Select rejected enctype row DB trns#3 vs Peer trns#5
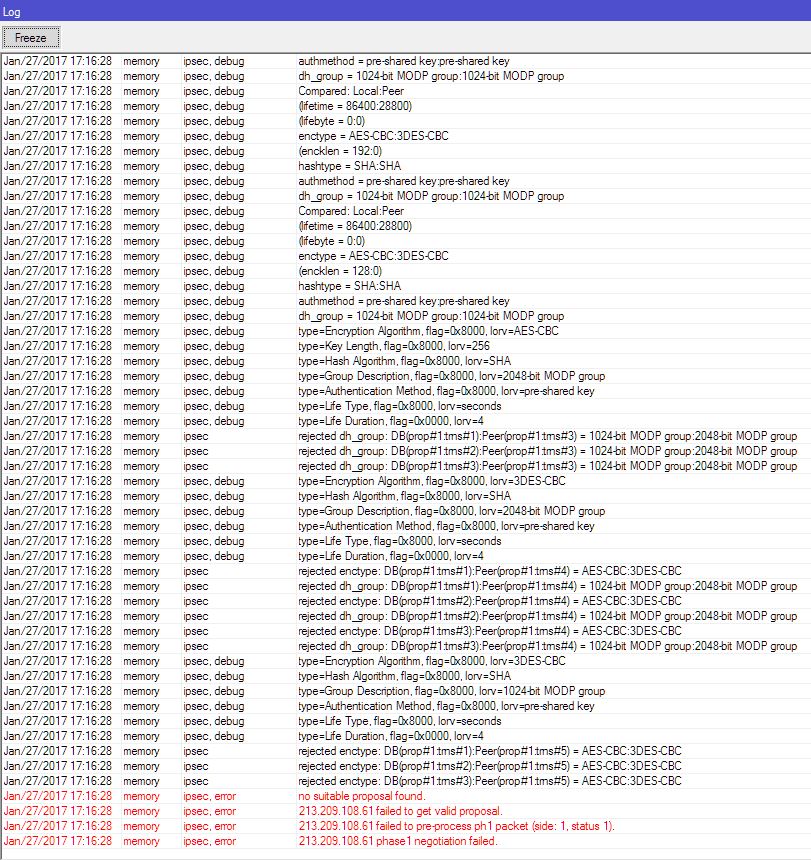This screenshot has height=860, width=811. pyautogui.click(x=406, y=781)
